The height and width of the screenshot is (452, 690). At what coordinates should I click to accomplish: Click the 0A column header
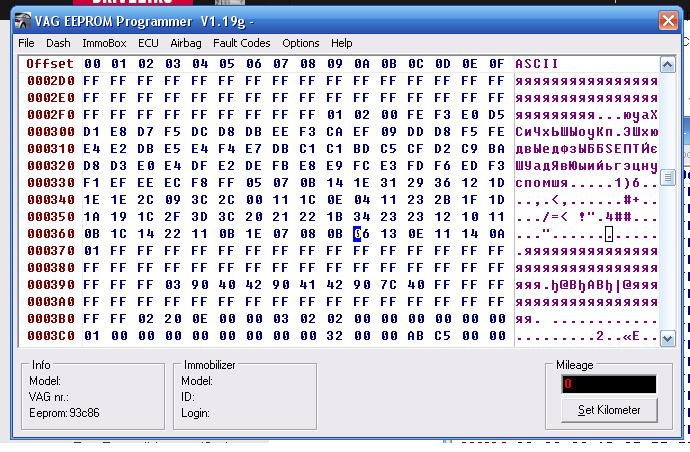tap(362, 64)
